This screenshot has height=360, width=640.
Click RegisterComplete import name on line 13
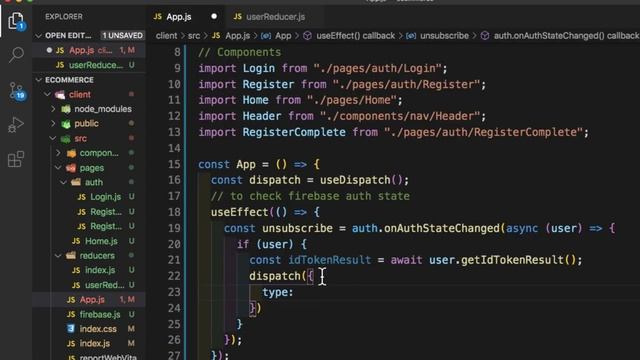(294, 132)
